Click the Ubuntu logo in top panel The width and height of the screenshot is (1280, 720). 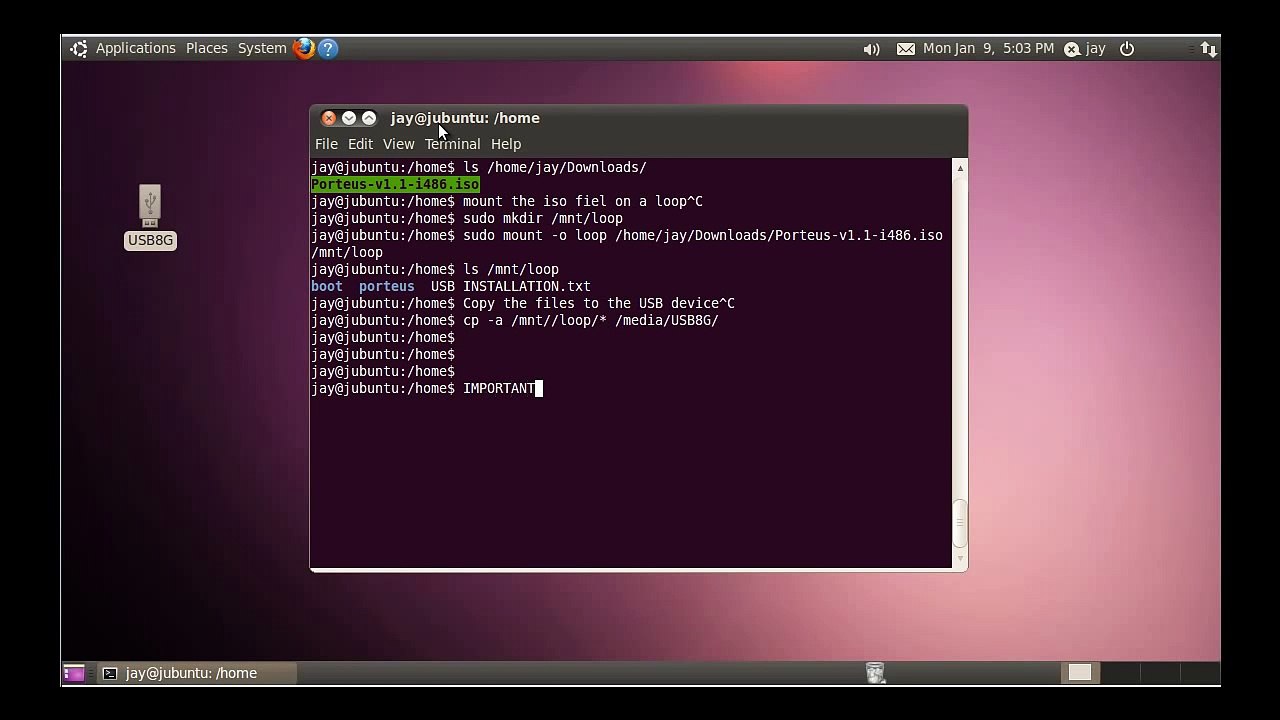(x=79, y=48)
